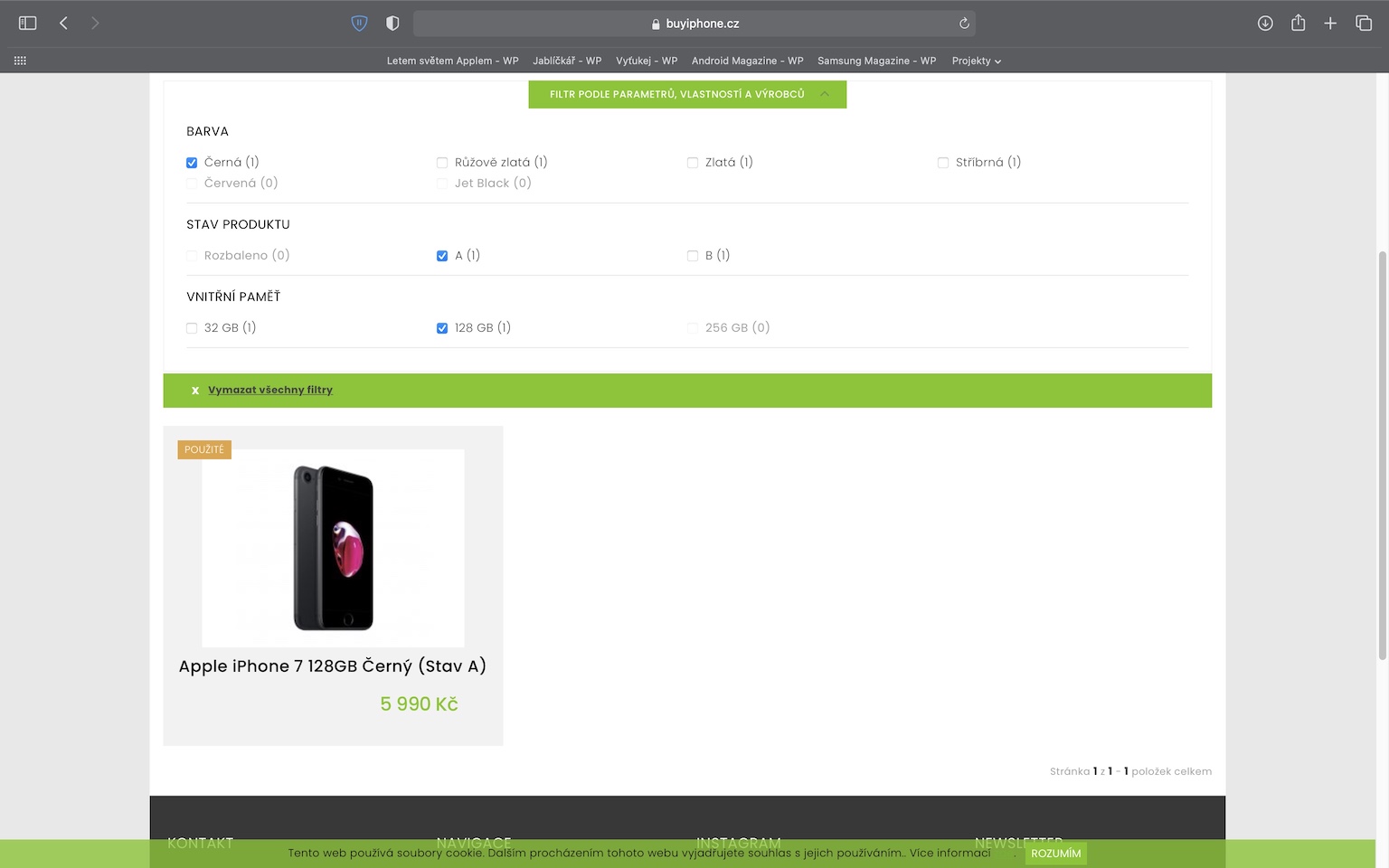
Task: Collapse the Filtr podle parametrů panel
Action: coord(687,94)
